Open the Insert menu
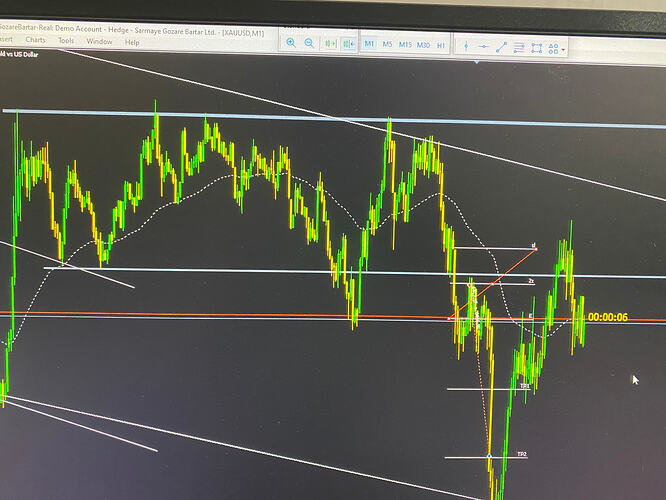666x500 pixels. (6, 39)
